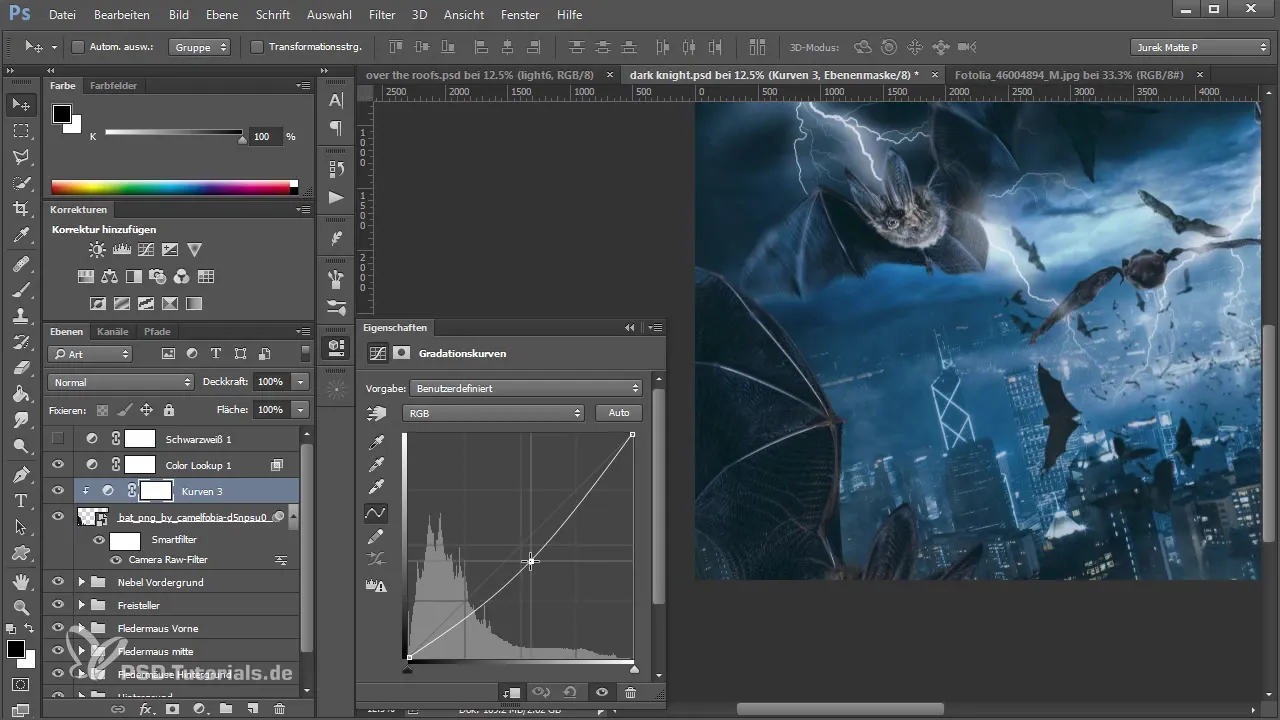The width and height of the screenshot is (1280, 720).
Task: Hide the Kurven 3 layer
Action: click(x=58, y=491)
